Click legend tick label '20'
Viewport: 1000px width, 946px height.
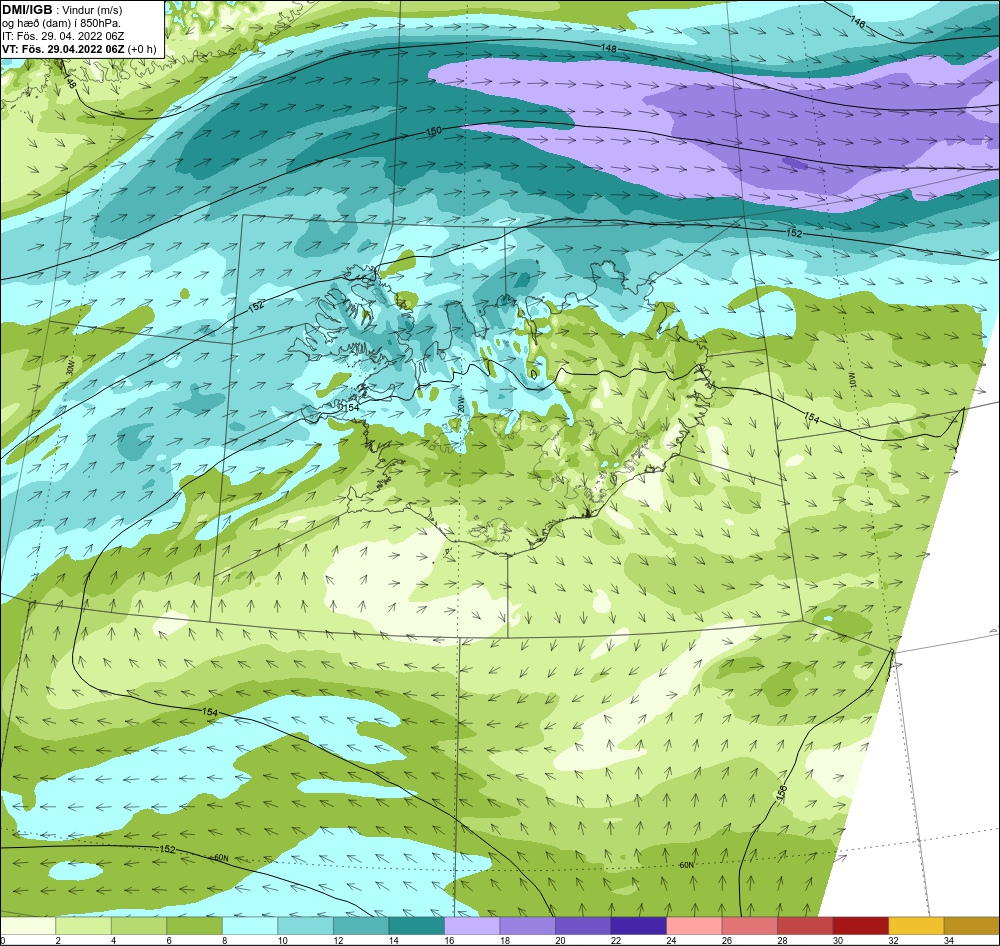(x=561, y=940)
